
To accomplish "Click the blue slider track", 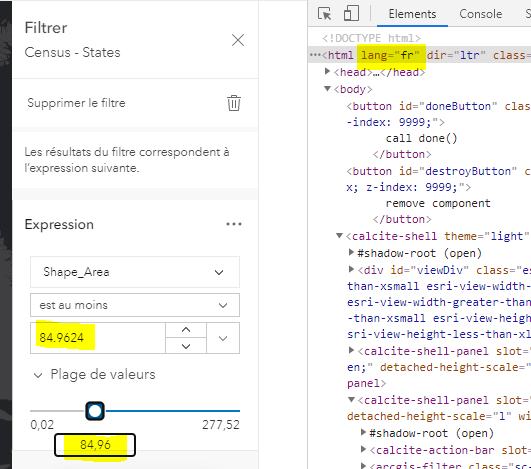I will (x=173, y=411).
